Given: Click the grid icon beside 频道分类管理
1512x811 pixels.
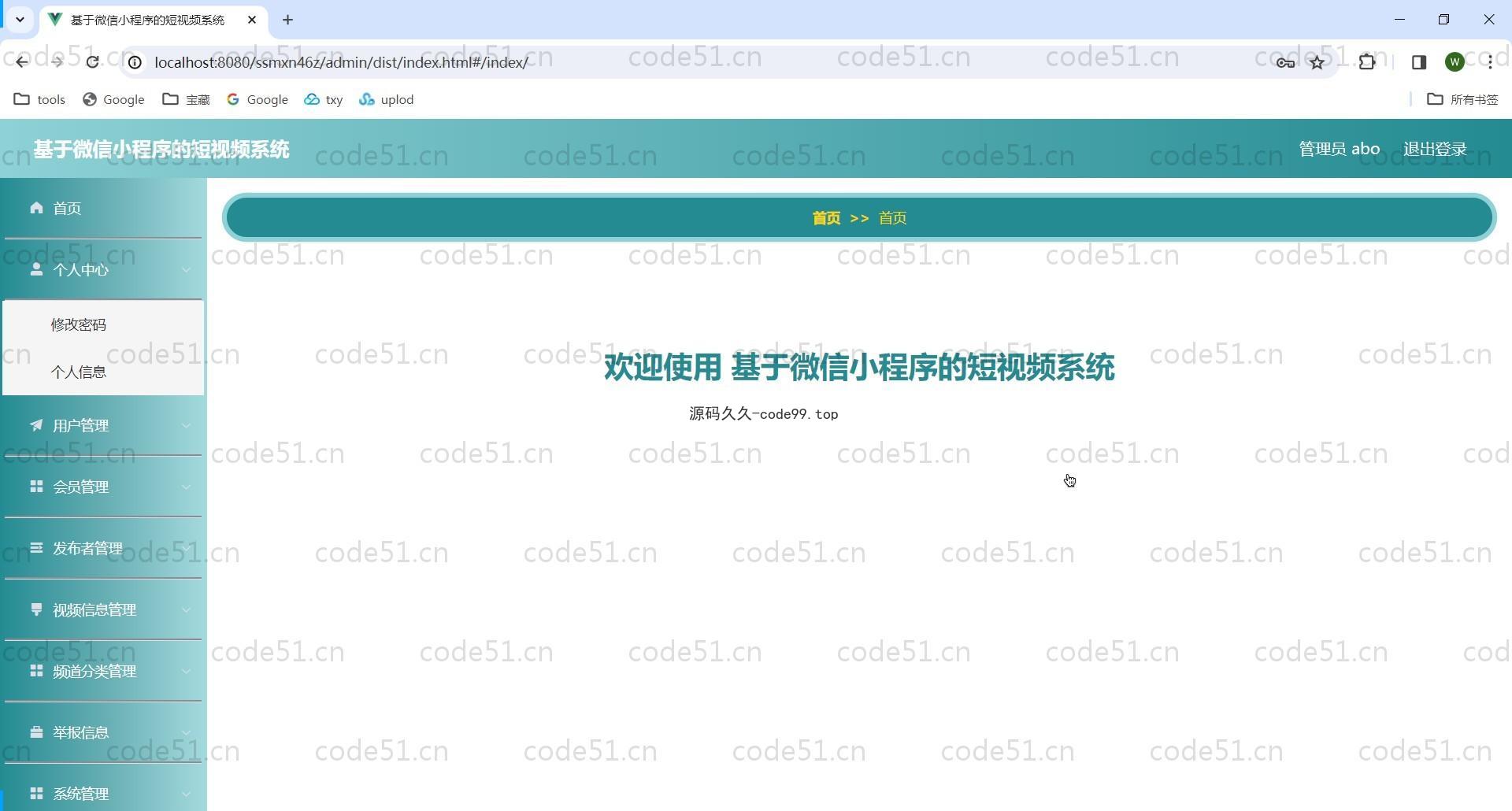Looking at the screenshot, I should click(36, 670).
